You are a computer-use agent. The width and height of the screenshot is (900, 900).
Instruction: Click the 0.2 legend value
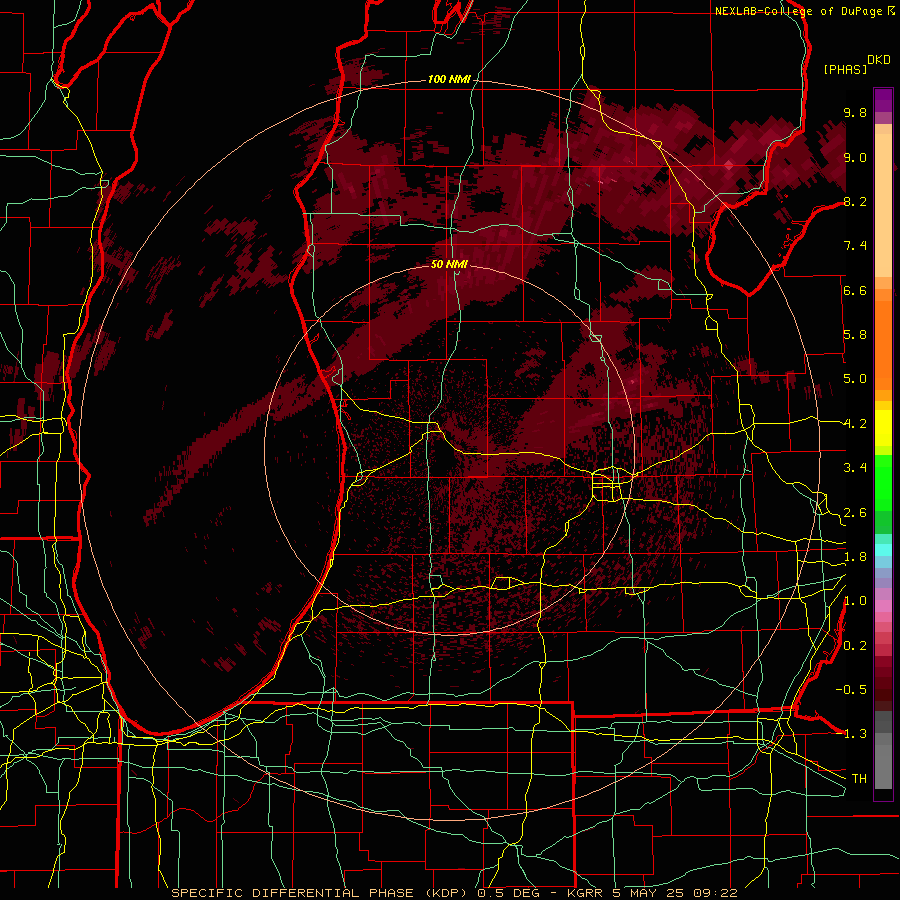[855, 646]
